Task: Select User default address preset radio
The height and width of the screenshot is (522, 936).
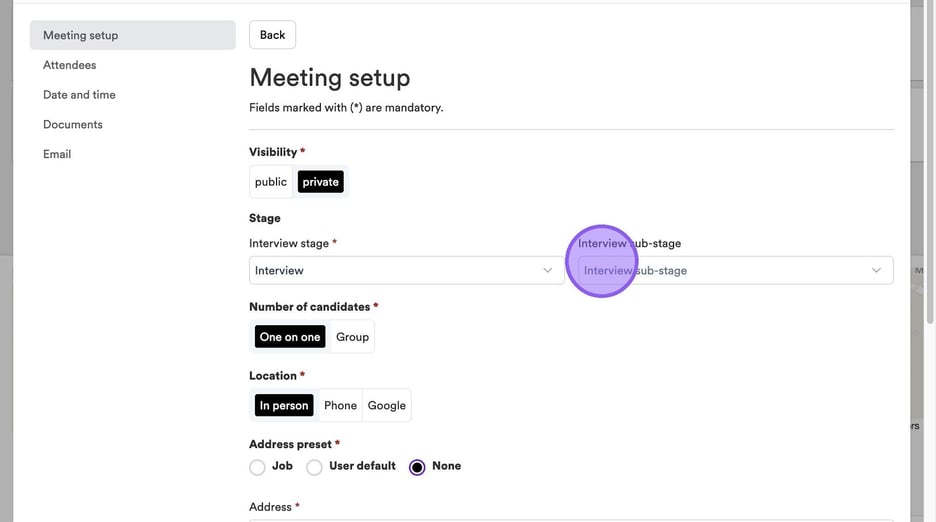Action: 314,467
